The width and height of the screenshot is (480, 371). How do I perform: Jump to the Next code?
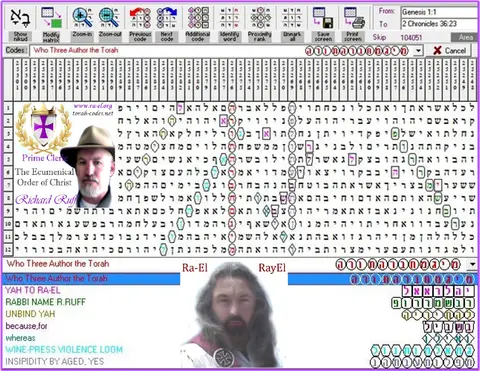167,18
